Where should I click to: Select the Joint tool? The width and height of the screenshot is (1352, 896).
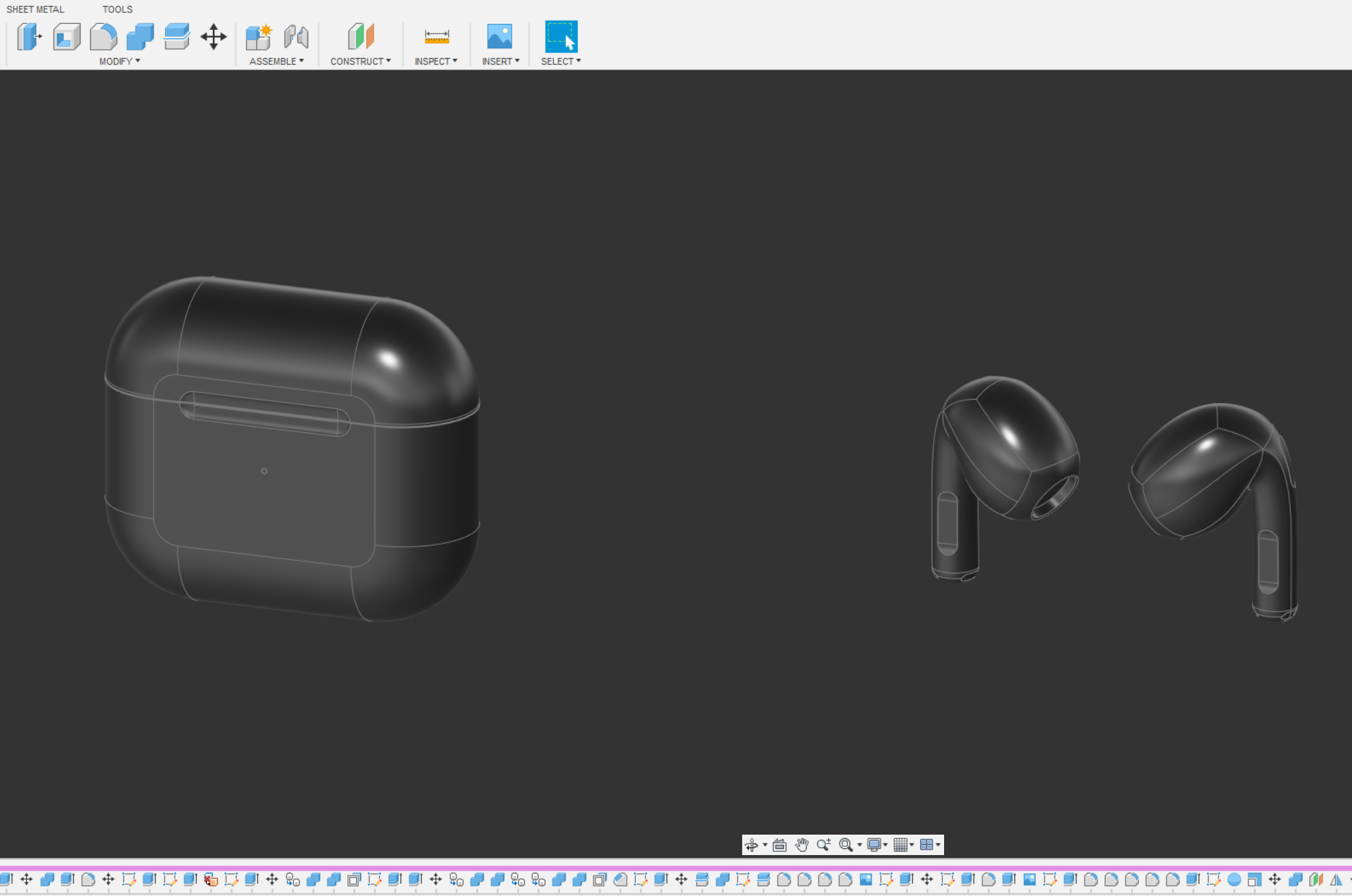pyautogui.click(x=296, y=36)
